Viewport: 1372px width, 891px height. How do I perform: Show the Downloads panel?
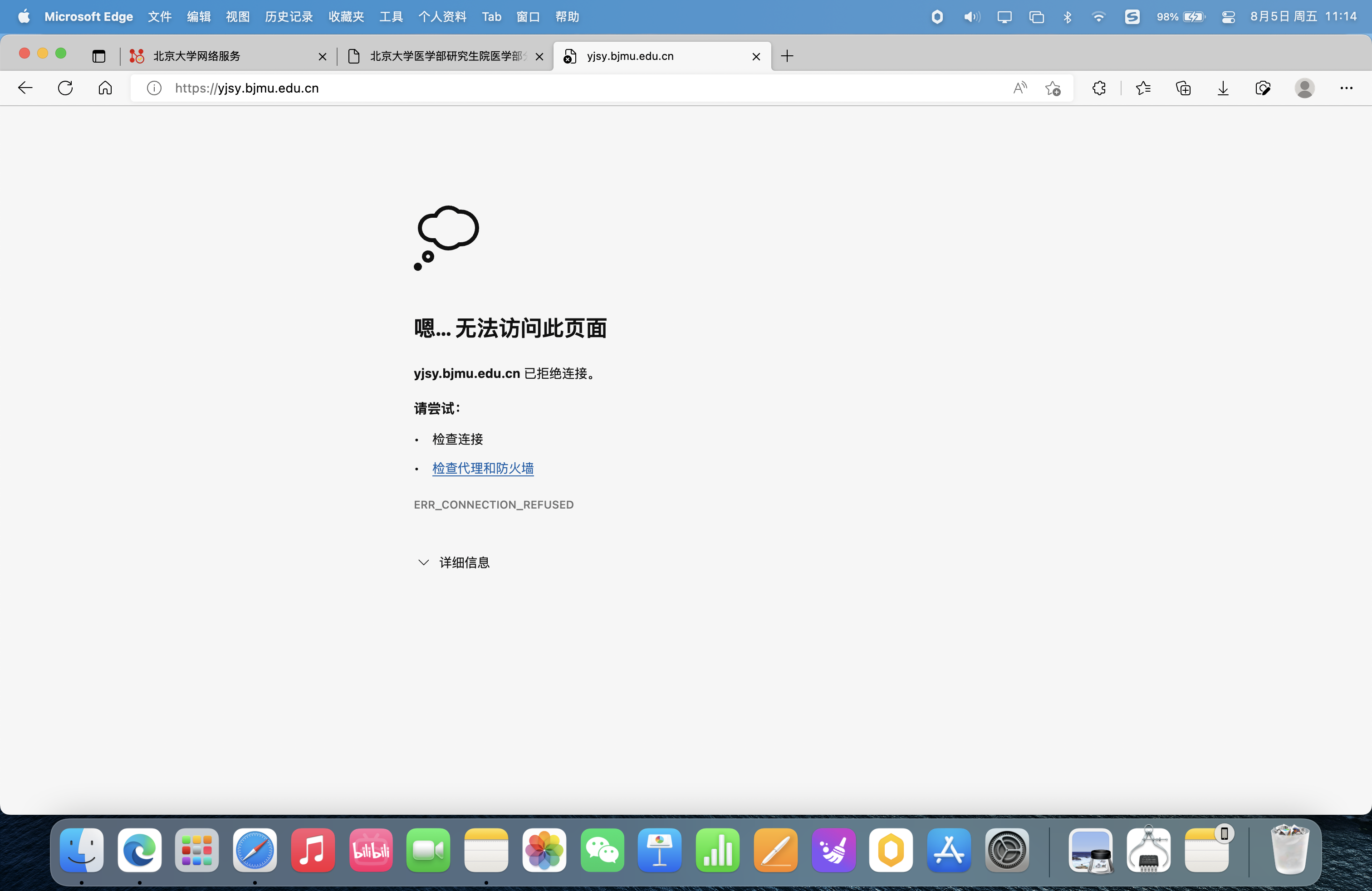pos(1223,88)
